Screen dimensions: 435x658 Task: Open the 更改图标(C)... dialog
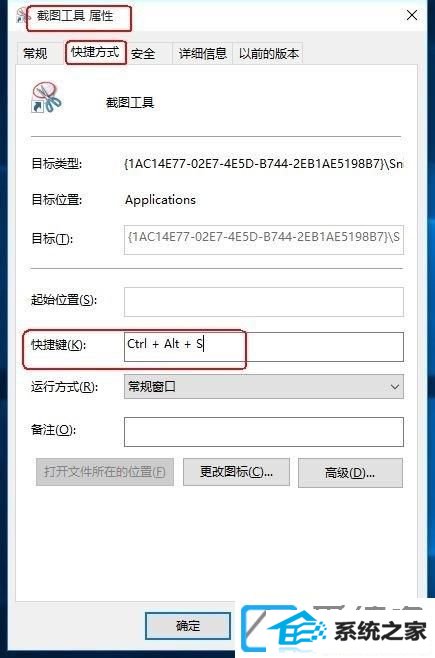pyautogui.click(x=236, y=472)
